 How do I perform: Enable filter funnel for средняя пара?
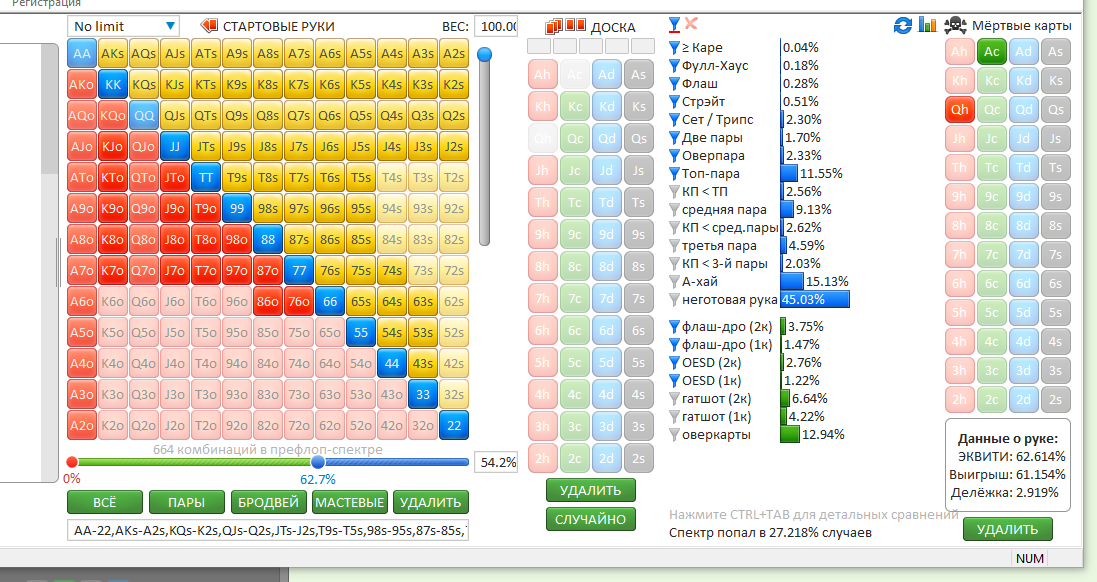pyautogui.click(x=674, y=210)
